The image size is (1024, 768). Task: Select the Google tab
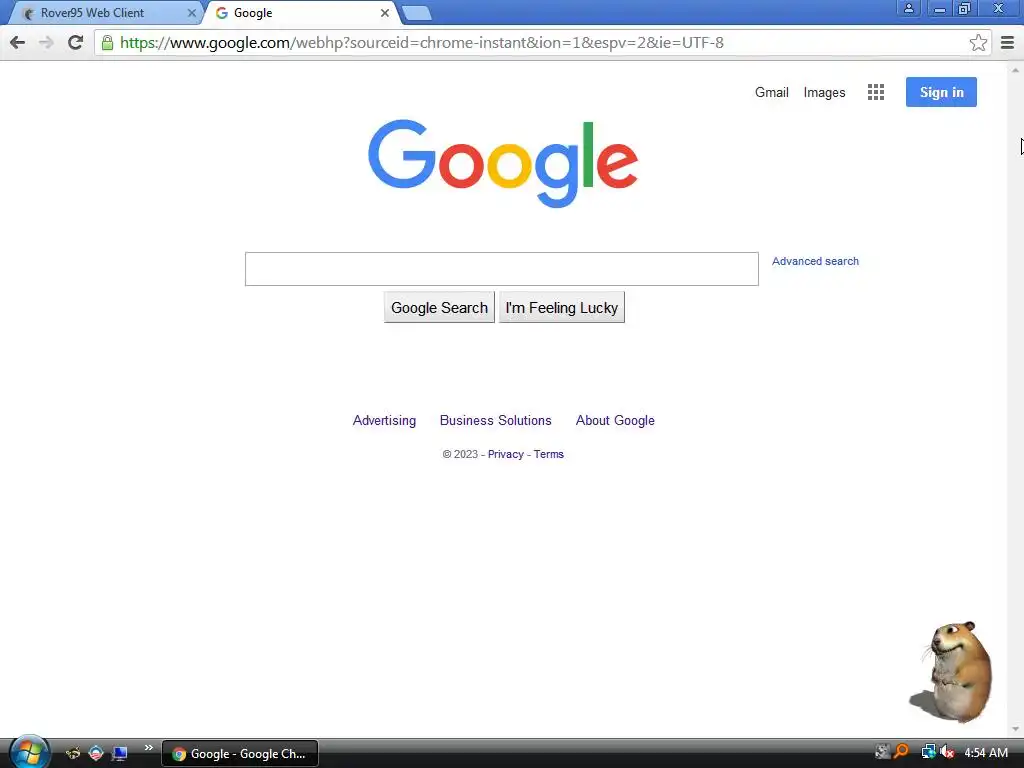[x=300, y=13]
